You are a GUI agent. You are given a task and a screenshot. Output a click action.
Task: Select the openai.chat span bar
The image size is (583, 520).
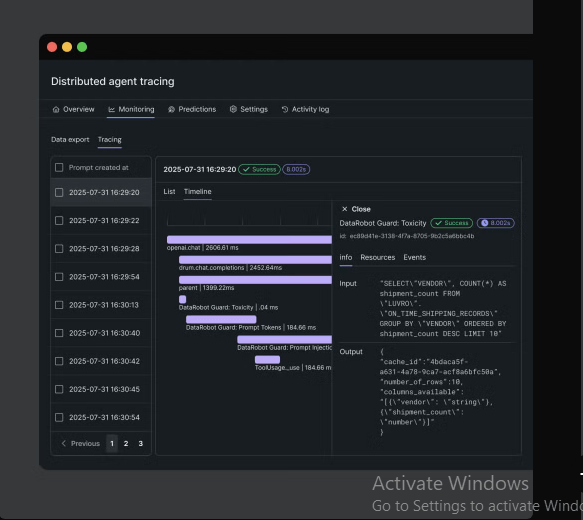[249, 240]
